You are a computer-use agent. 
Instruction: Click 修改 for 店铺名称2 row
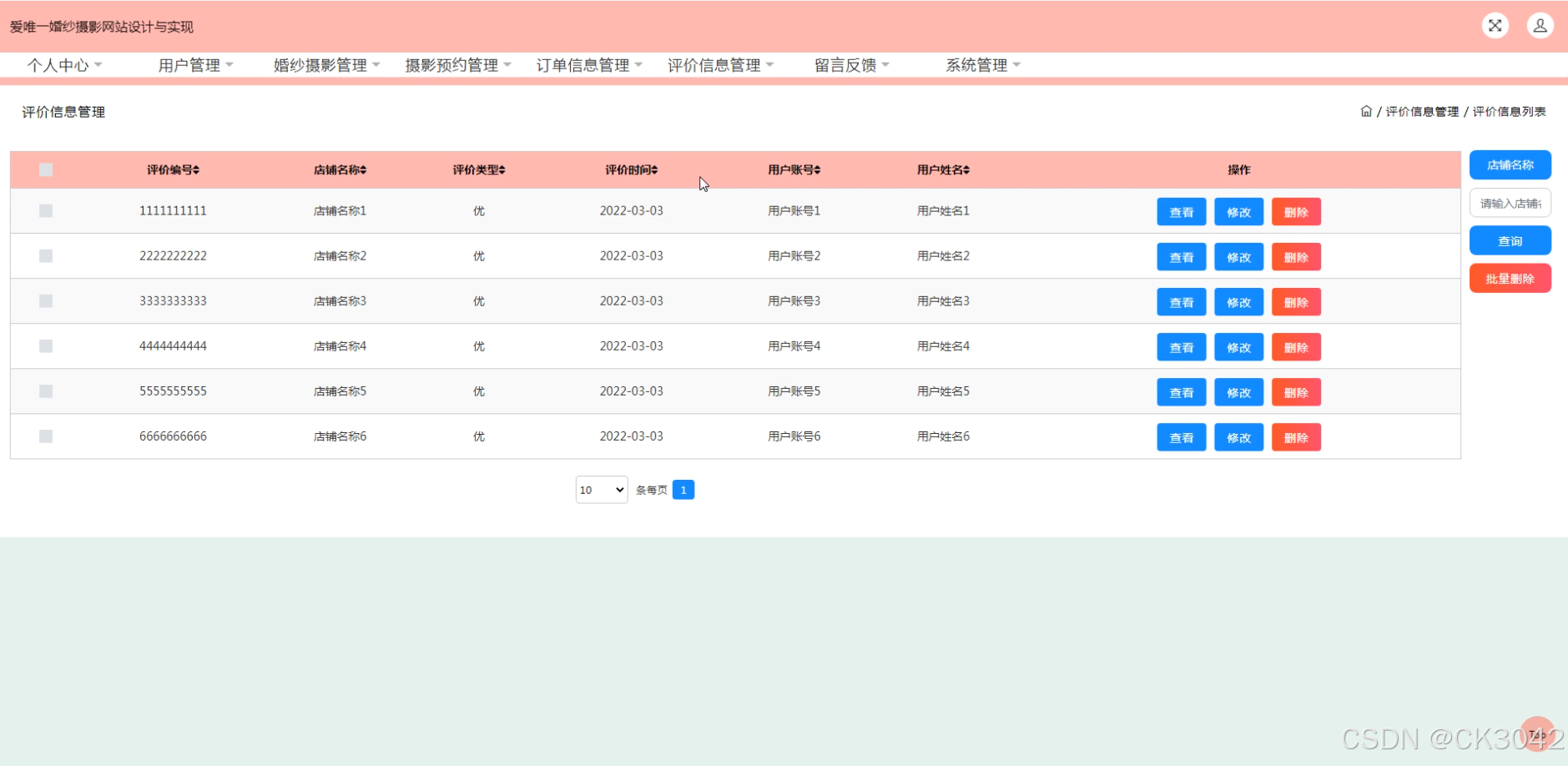pyautogui.click(x=1238, y=257)
